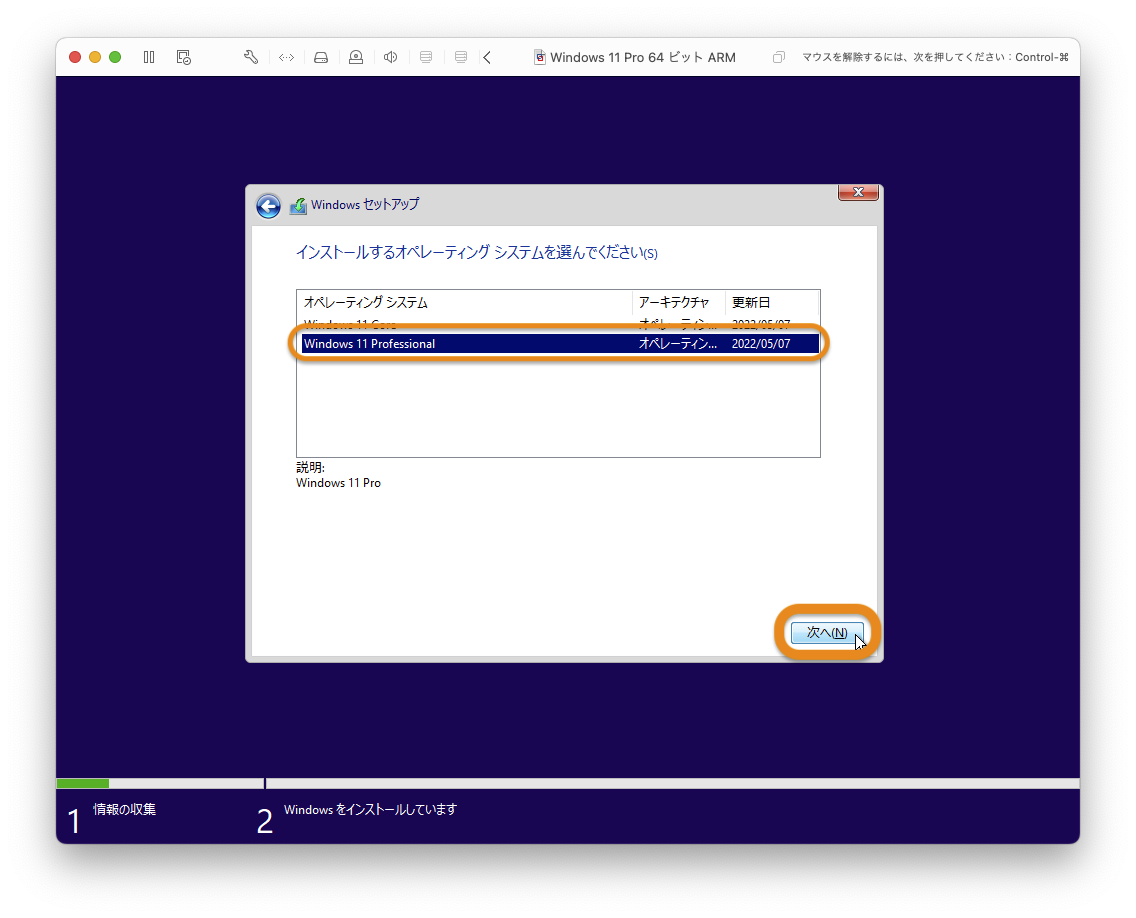Take a snapshot of the virtual machine
Image resolution: width=1136 pixels, height=918 pixels.
183,57
